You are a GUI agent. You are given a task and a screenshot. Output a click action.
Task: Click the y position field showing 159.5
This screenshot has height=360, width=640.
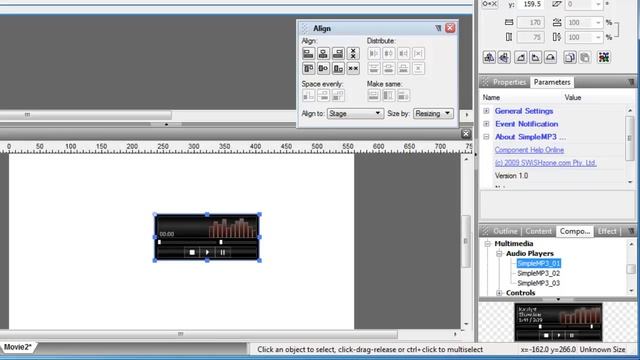[531, 4]
